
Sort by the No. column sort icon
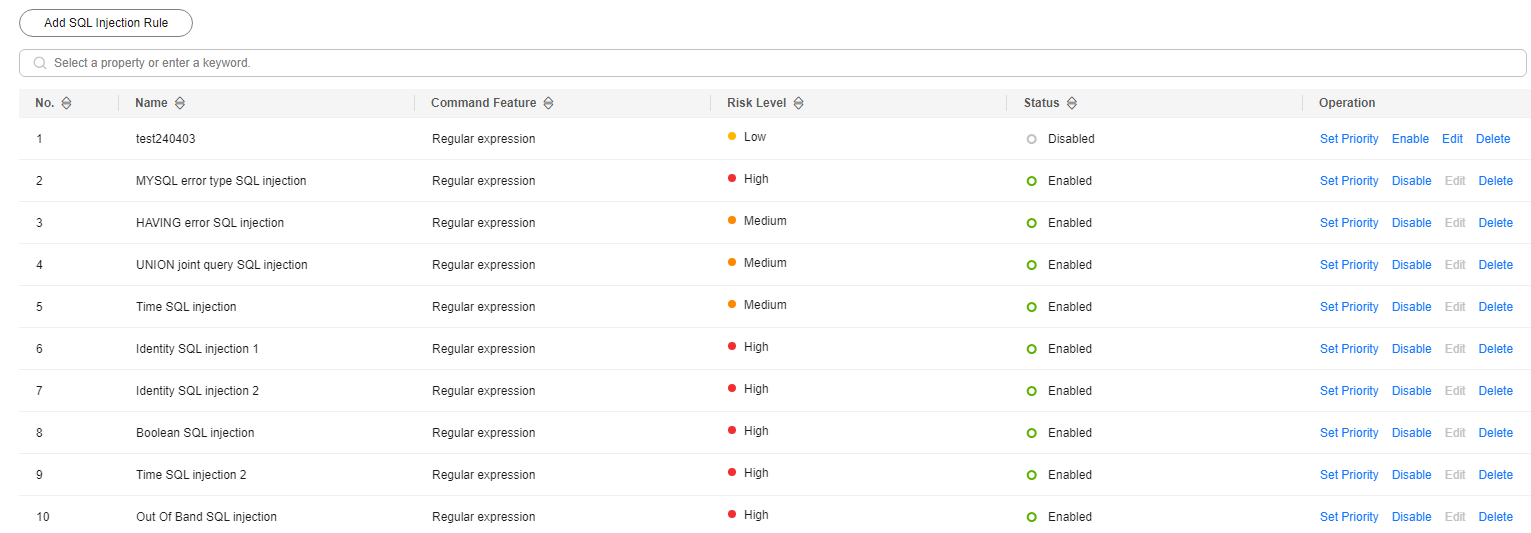coord(67,103)
